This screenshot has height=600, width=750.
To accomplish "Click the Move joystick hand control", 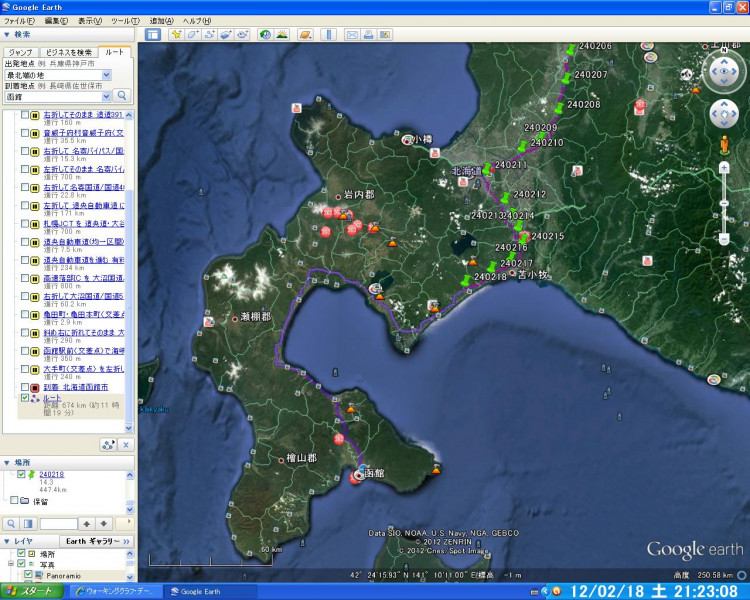I will point(724,114).
